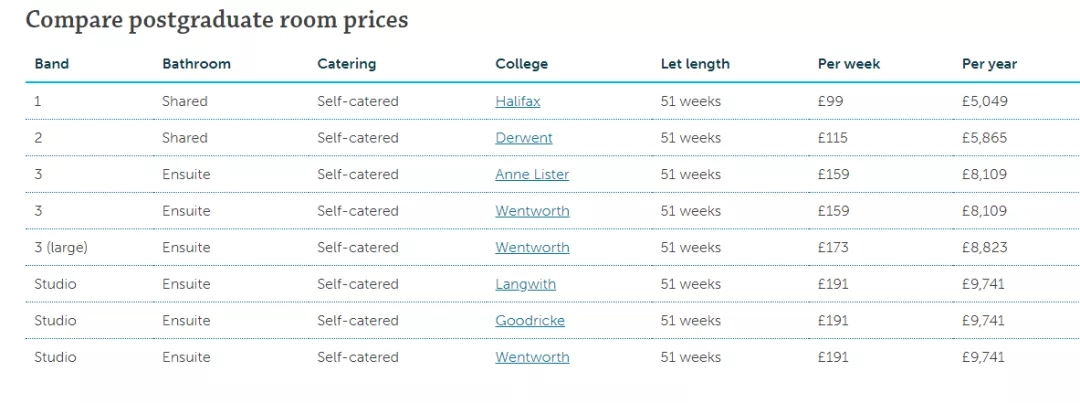1080x403 pixels.
Task: Click the College column header
Action: click(x=521, y=64)
